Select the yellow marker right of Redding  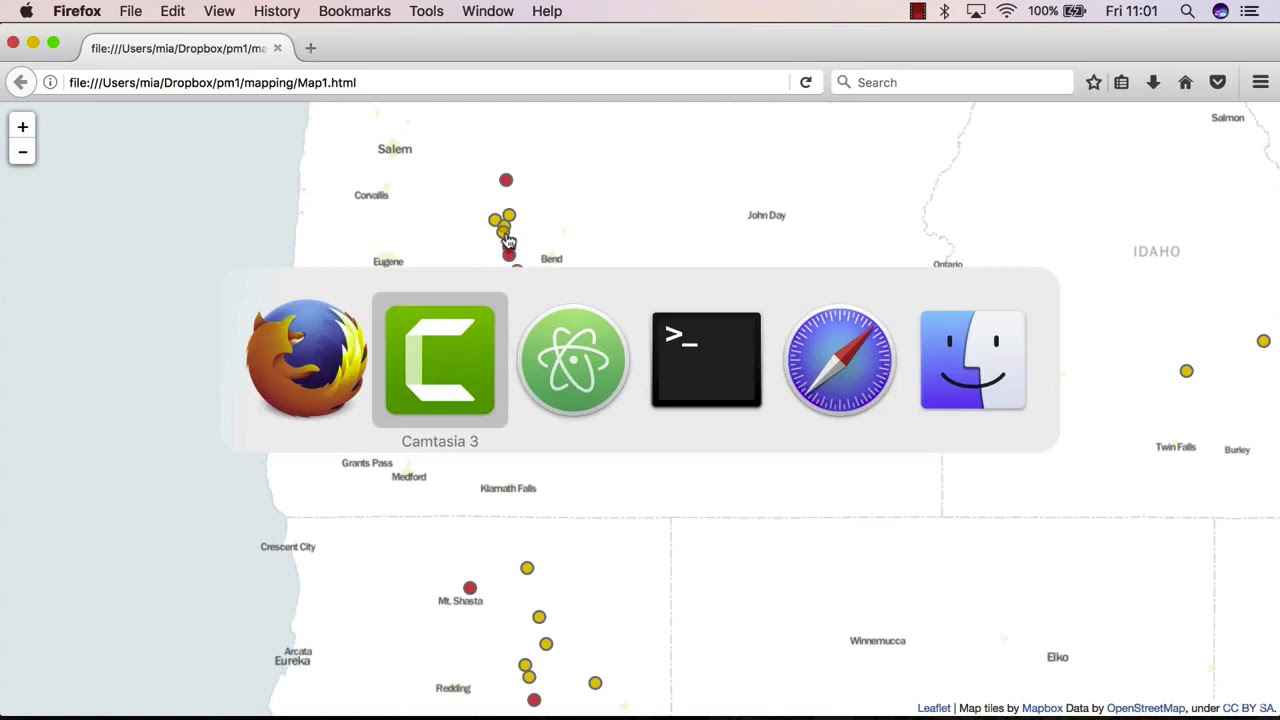click(595, 683)
